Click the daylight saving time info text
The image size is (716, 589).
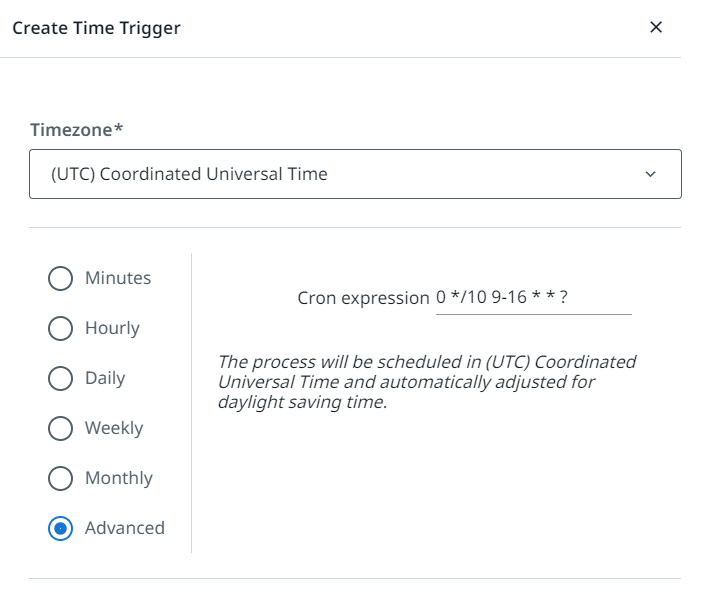(427, 382)
